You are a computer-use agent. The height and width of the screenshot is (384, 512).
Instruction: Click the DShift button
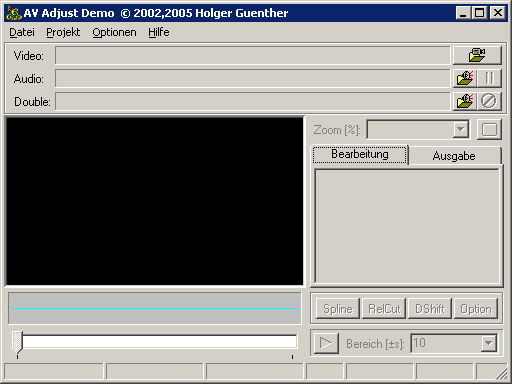pos(430,309)
